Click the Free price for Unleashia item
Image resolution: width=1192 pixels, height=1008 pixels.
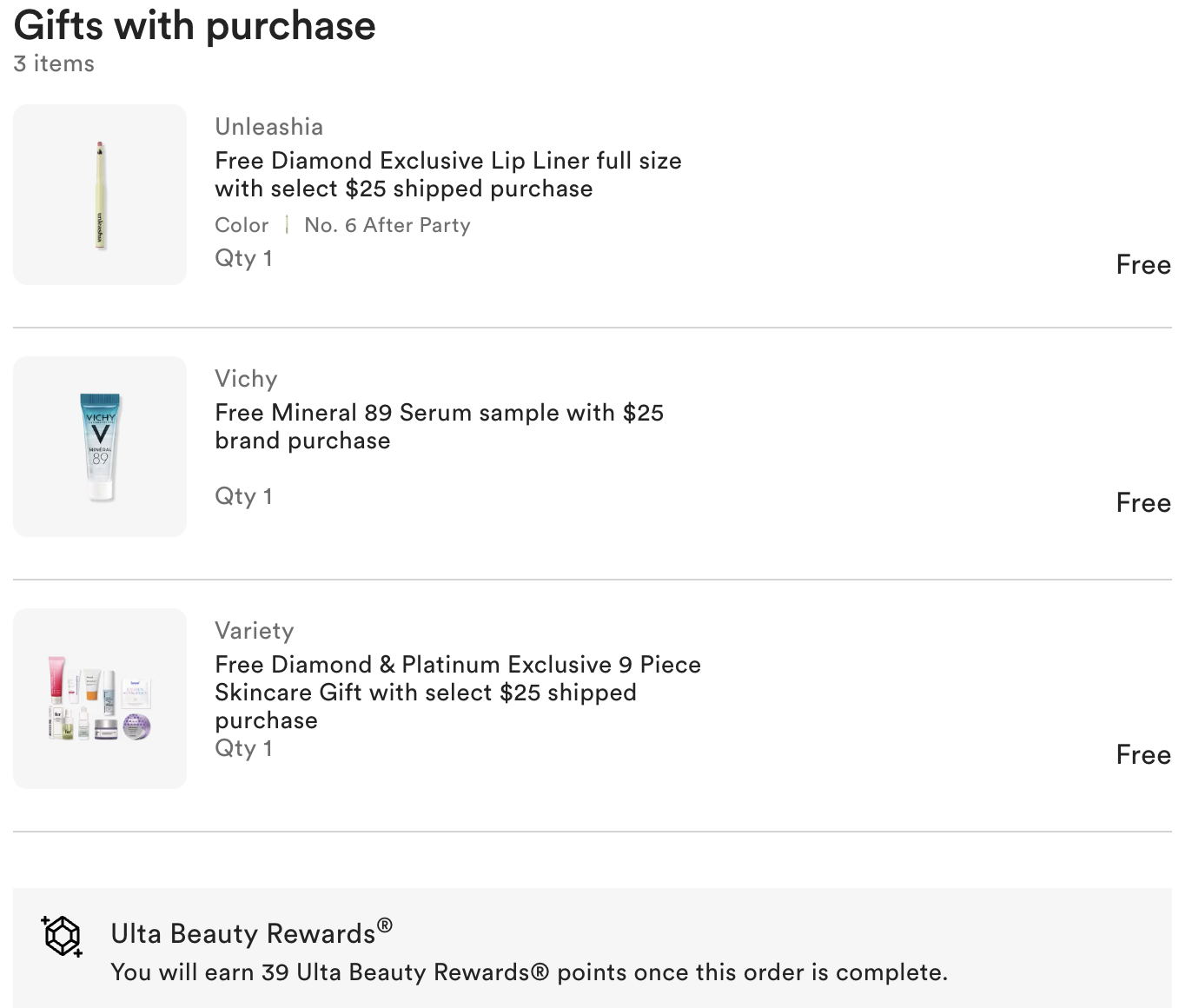(1142, 265)
